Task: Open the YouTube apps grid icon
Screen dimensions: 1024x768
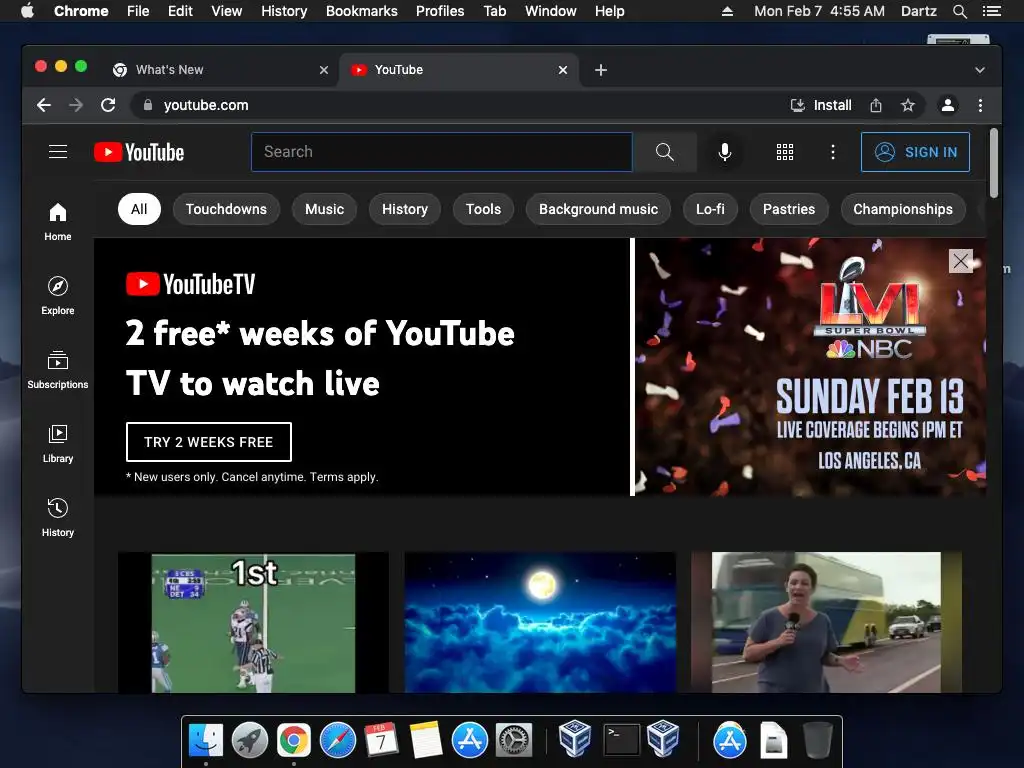Action: coord(785,152)
